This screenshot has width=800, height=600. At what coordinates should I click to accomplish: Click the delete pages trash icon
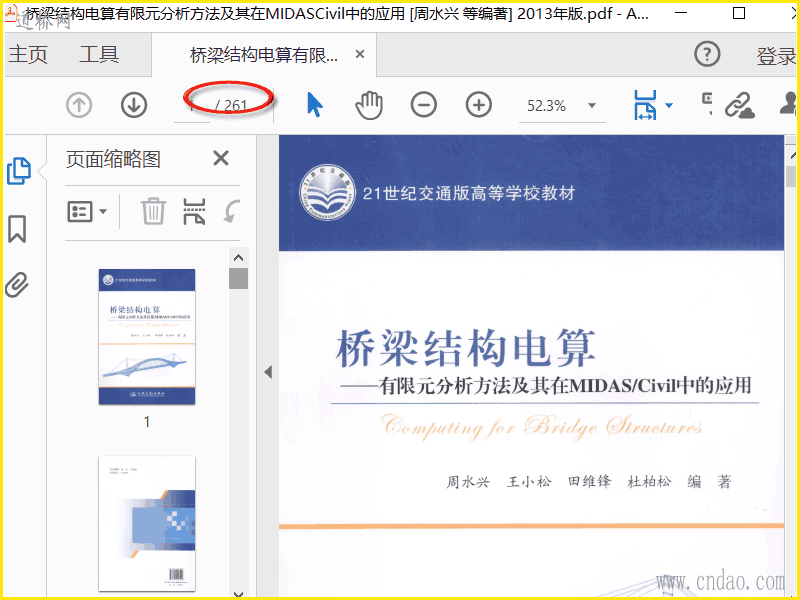coord(153,211)
